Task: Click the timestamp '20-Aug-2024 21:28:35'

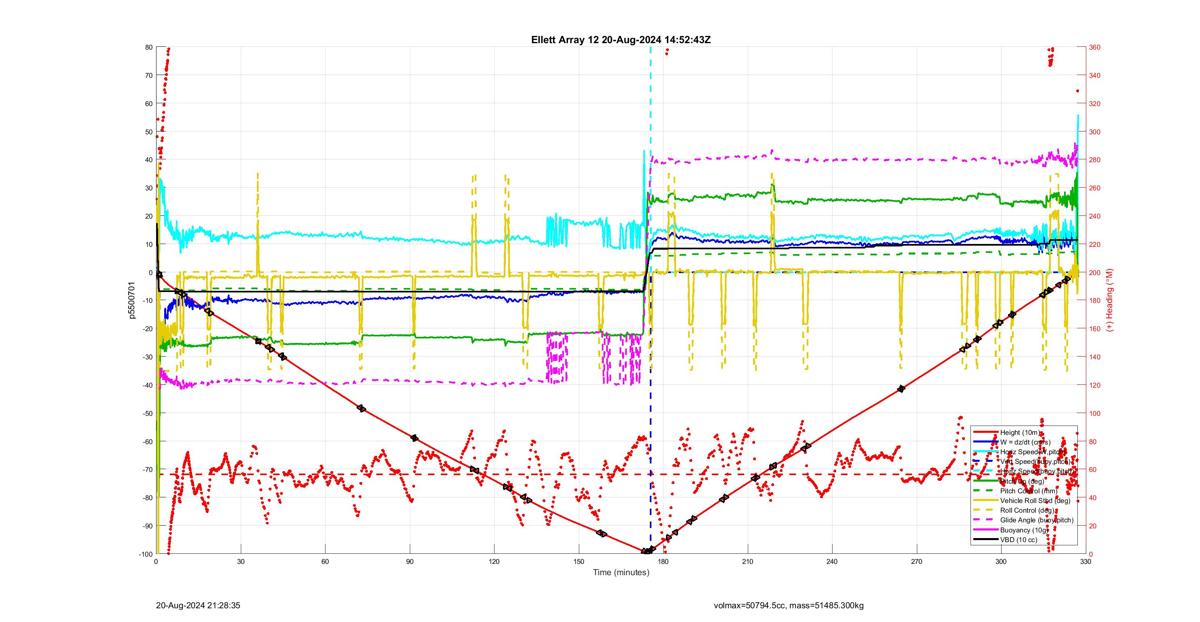Action: click(x=198, y=605)
